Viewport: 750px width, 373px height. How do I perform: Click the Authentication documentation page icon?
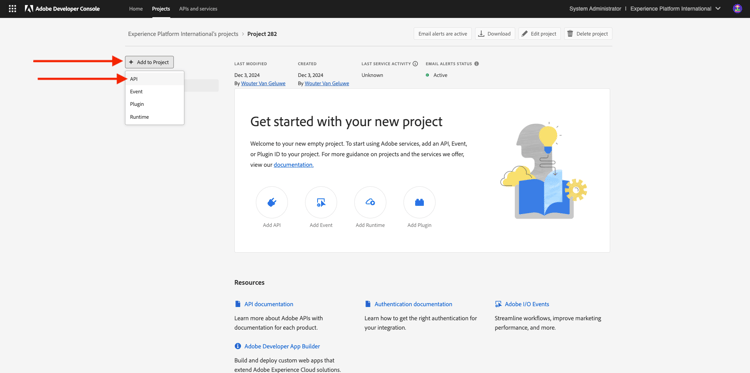pyautogui.click(x=368, y=304)
